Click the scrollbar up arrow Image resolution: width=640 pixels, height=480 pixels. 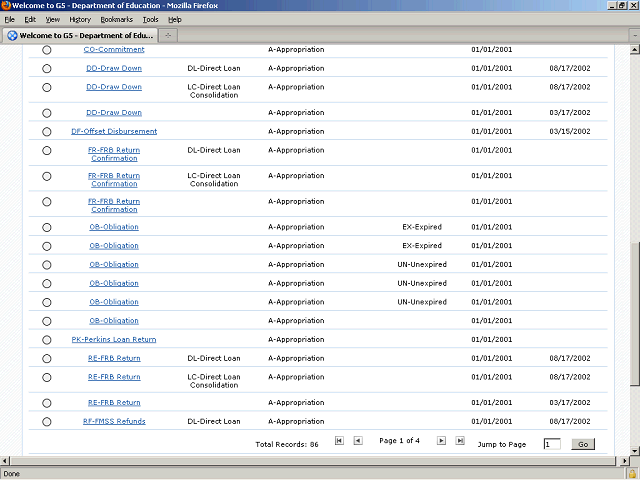634,49
